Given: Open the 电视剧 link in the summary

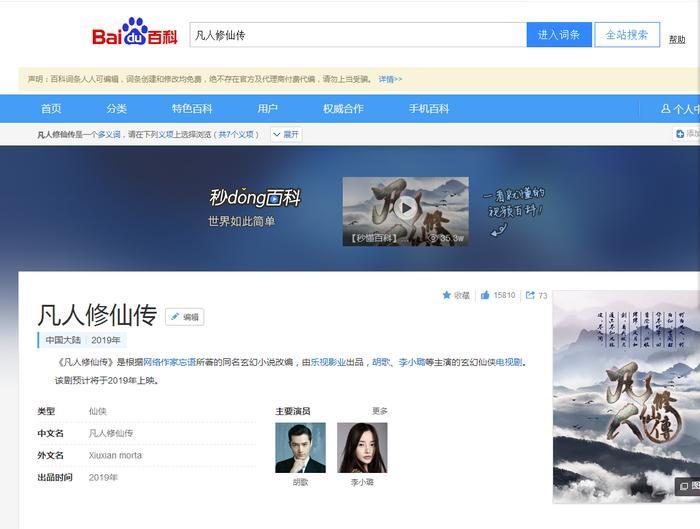Looking at the screenshot, I should [x=508, y=362].
